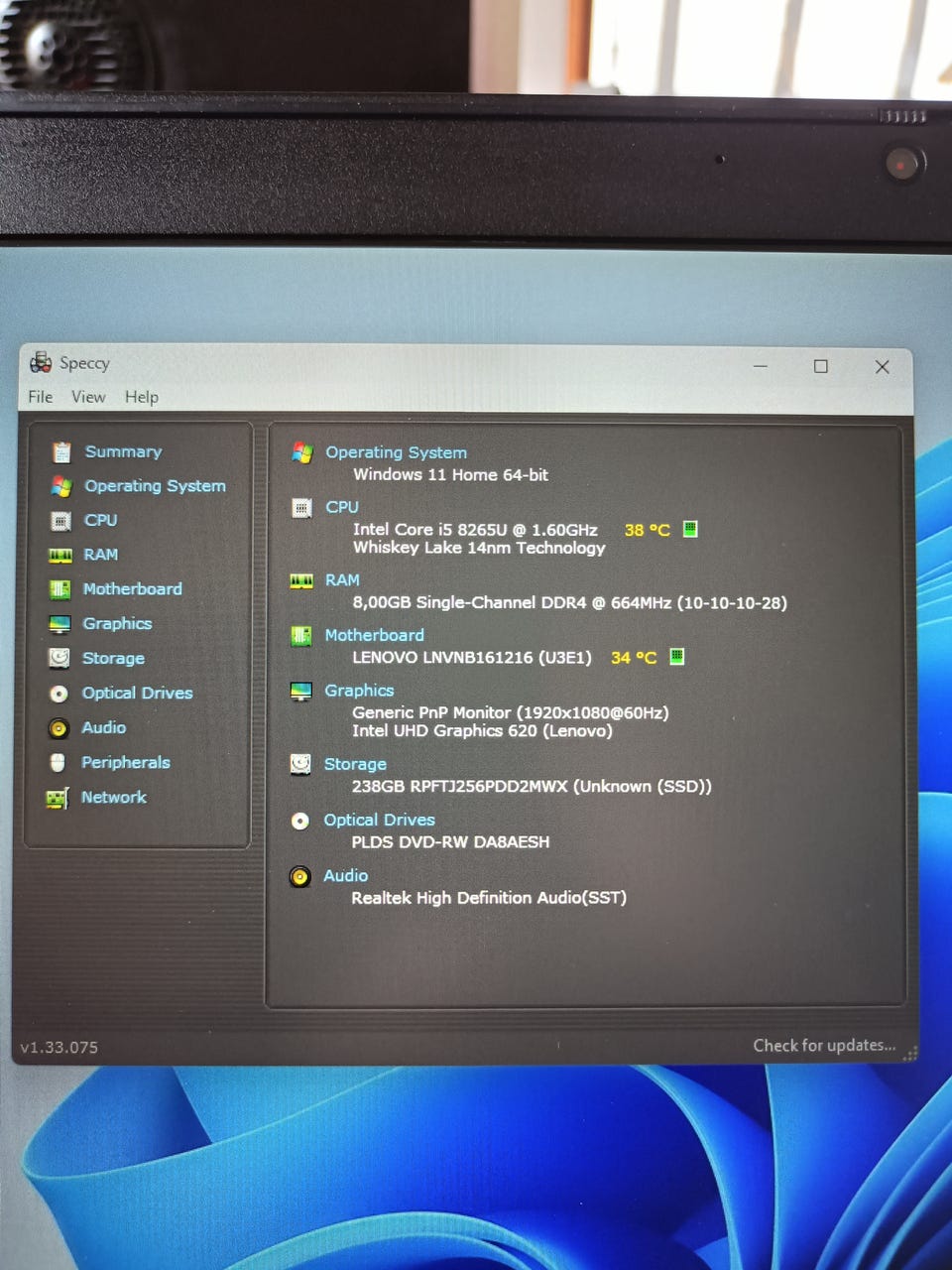Click the Operating System flag icon in sidebar
This screenshot has width=952, height=1270.
pyautogui.click(x=61, y=487)
